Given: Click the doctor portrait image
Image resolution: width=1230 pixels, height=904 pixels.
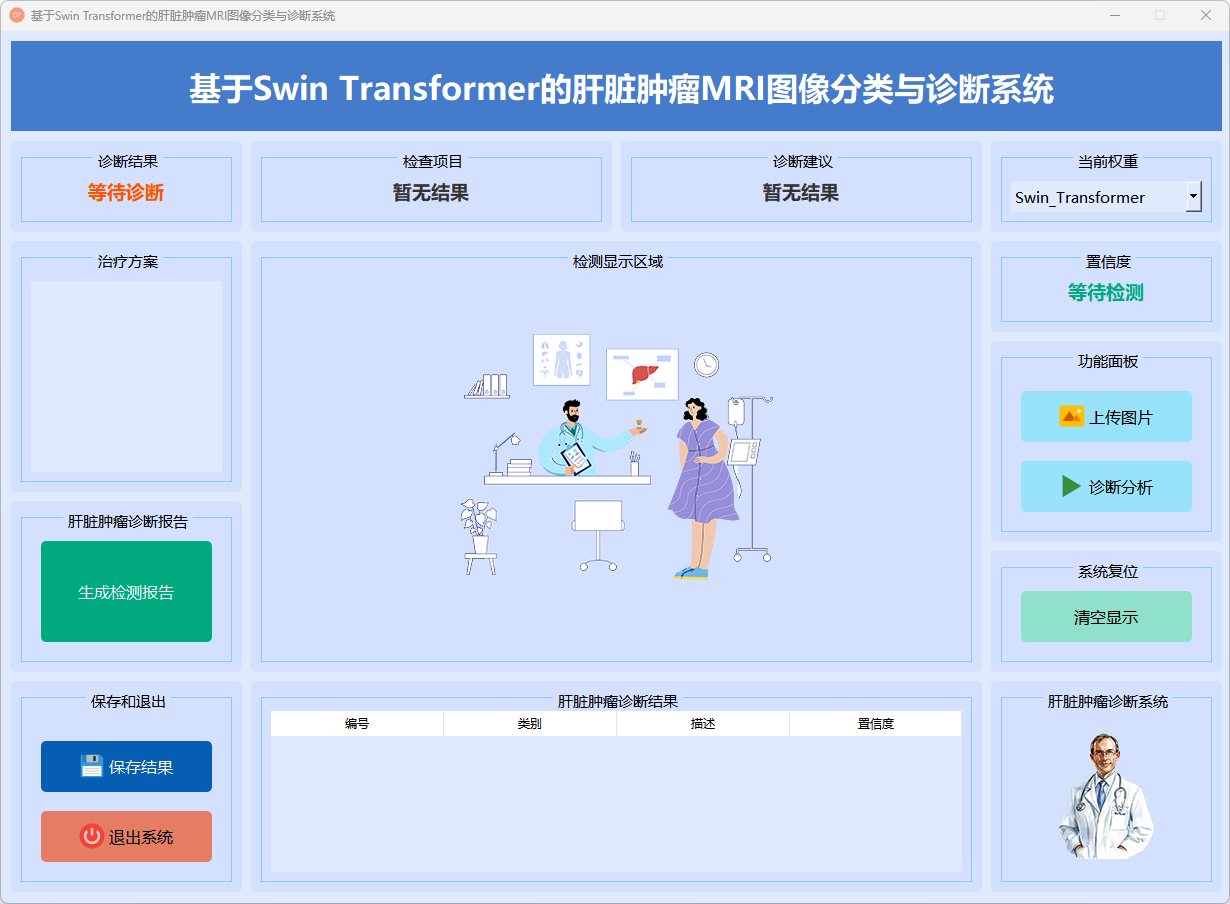Looking at the screenshot, I should pos(1105,795).
